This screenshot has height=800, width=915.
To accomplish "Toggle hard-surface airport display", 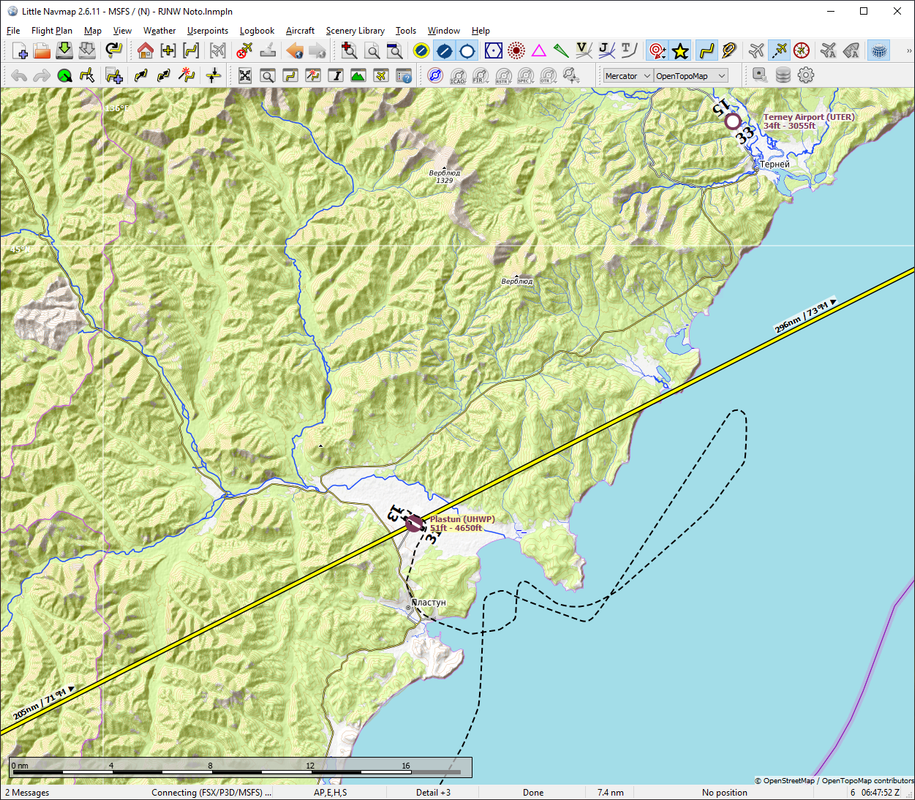I will click(x=444, y=51).
